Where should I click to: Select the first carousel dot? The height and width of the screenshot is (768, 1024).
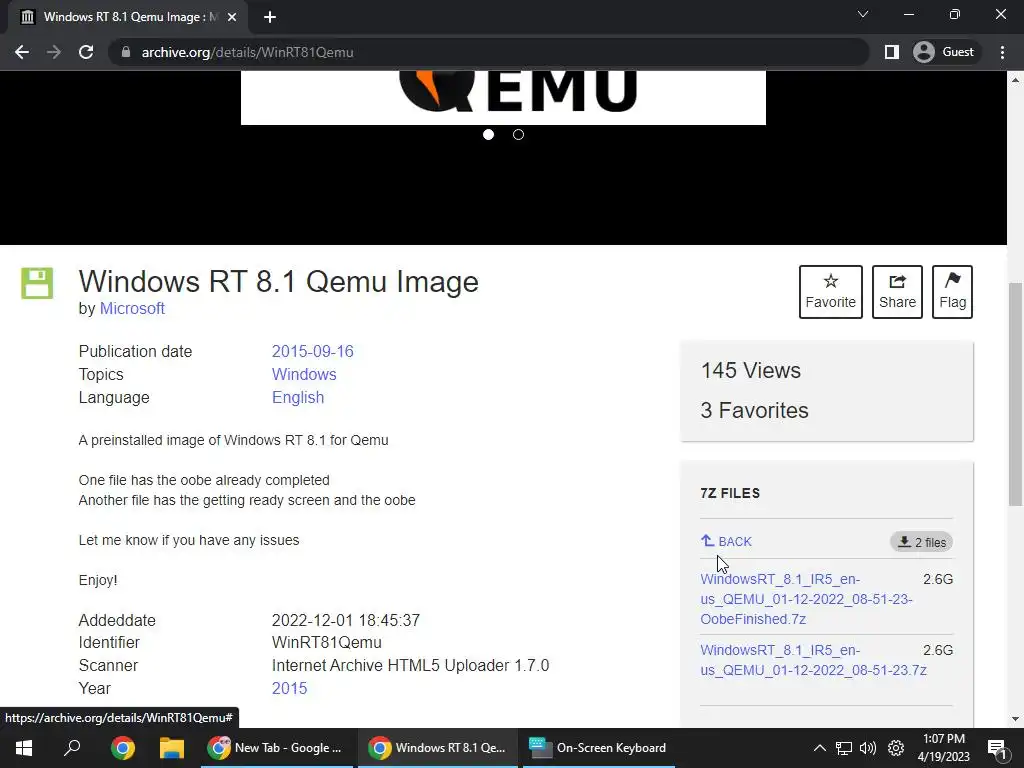tap(488, 135)
